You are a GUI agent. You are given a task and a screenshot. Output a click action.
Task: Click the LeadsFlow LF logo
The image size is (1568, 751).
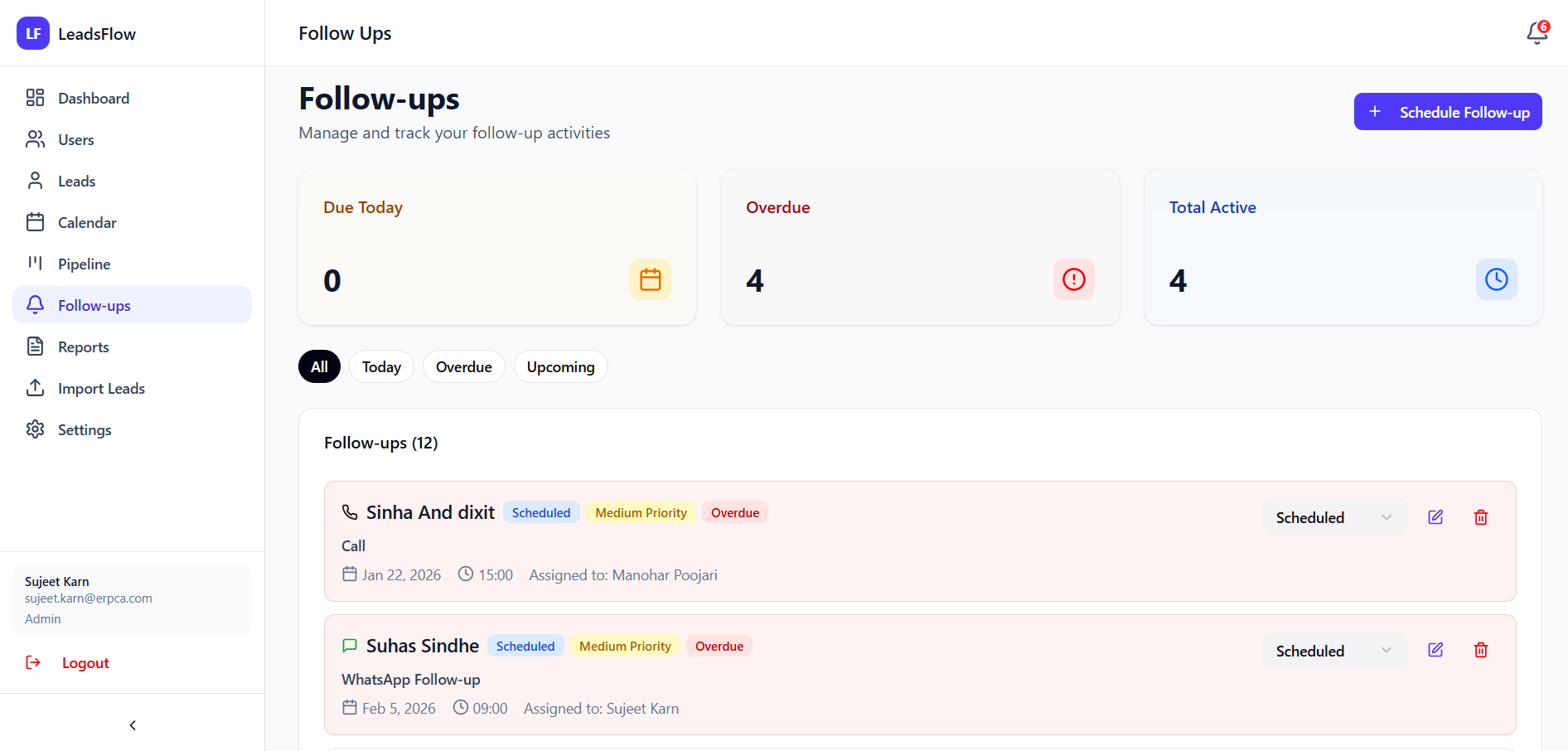coord(33,33)
